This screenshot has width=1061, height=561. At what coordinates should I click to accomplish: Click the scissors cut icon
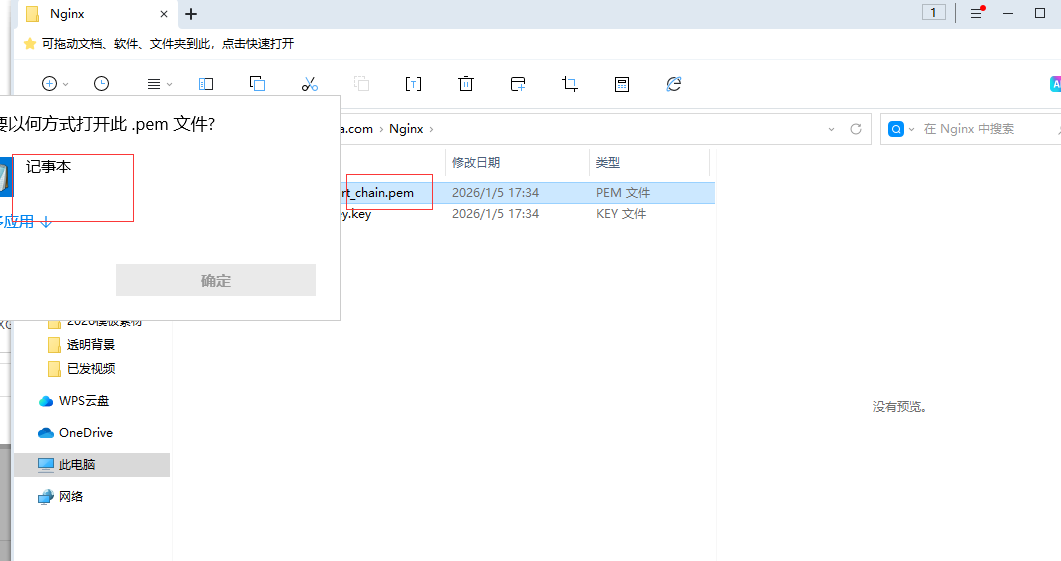point(309,84)
